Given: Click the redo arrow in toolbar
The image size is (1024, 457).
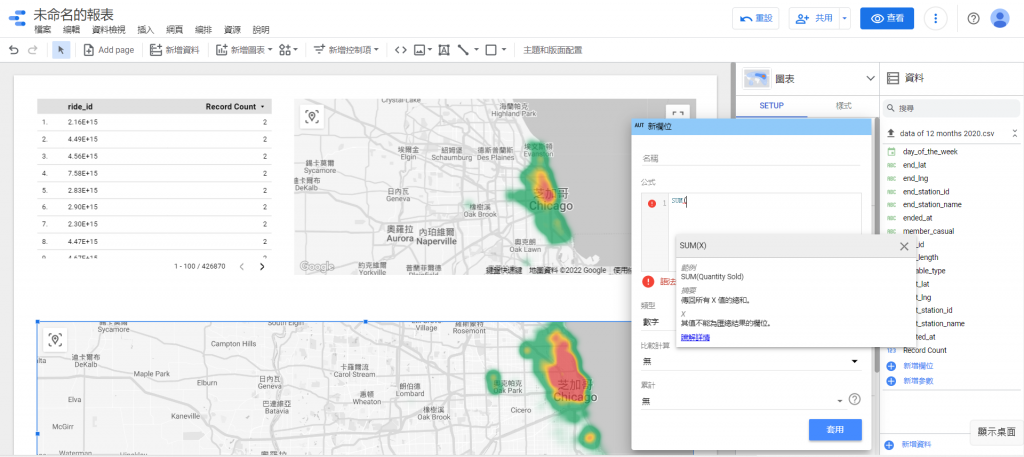Looking at the screenshot, I should [x=33, y=50].
